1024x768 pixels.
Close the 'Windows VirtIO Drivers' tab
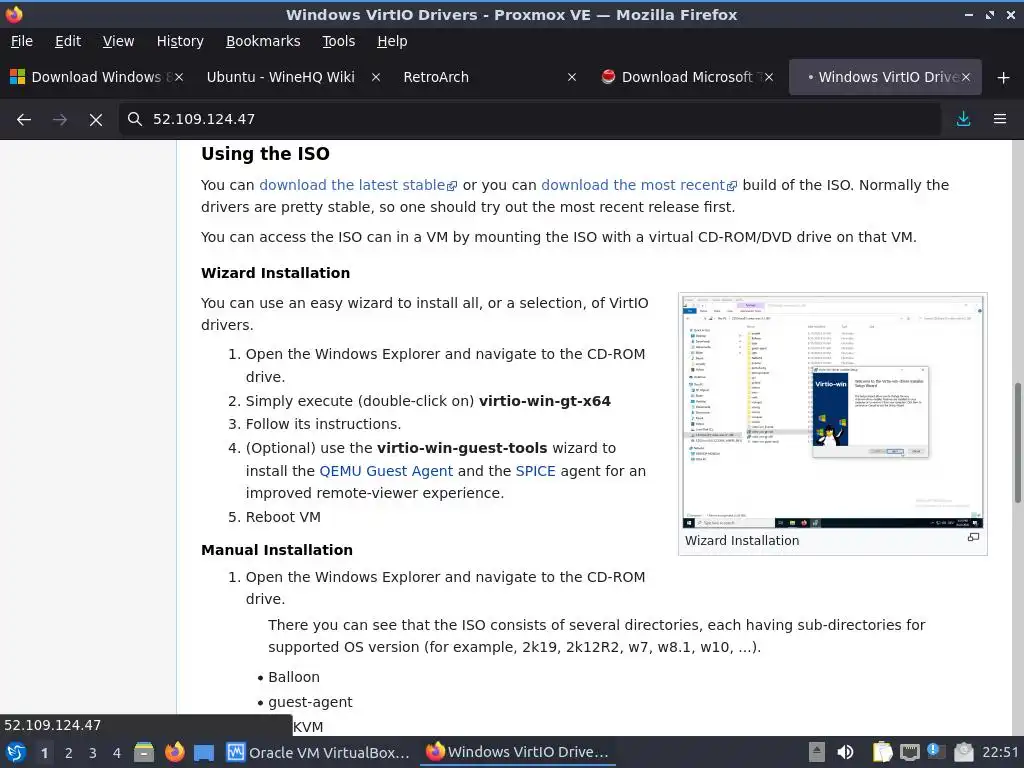click(965, 77)
